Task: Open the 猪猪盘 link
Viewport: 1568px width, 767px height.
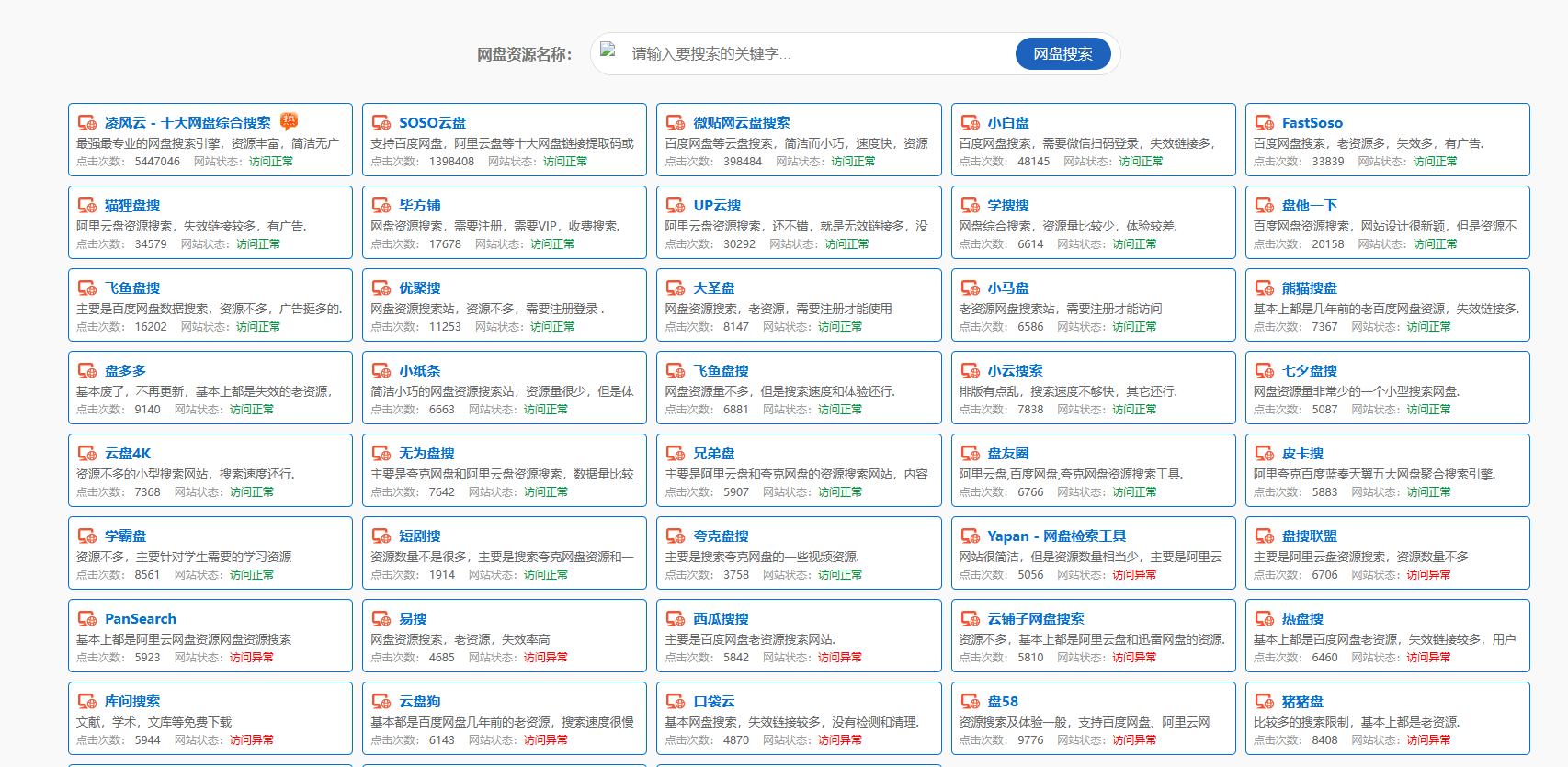Action: (x=1302, y=701)
